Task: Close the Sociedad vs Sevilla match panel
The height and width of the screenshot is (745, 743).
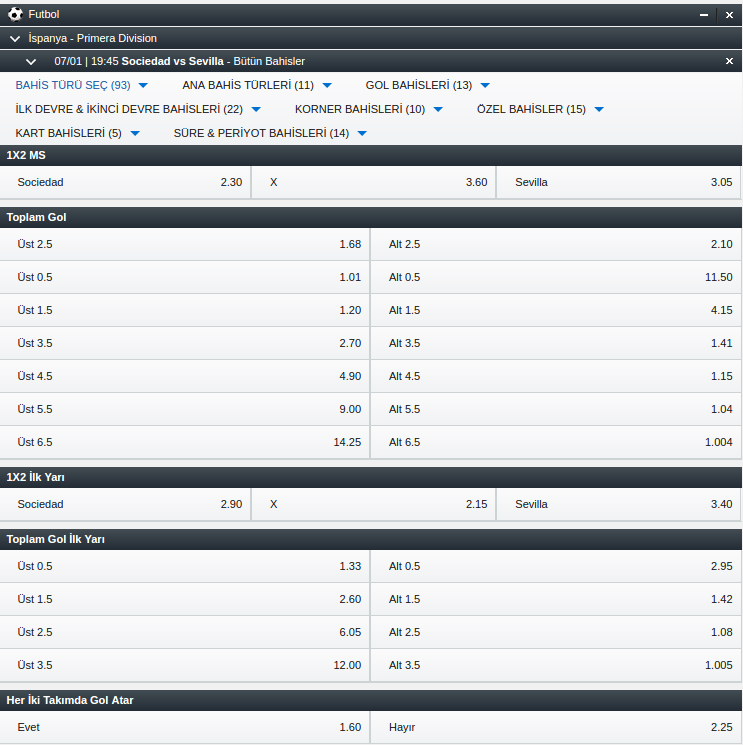Action: coord(729,61)
